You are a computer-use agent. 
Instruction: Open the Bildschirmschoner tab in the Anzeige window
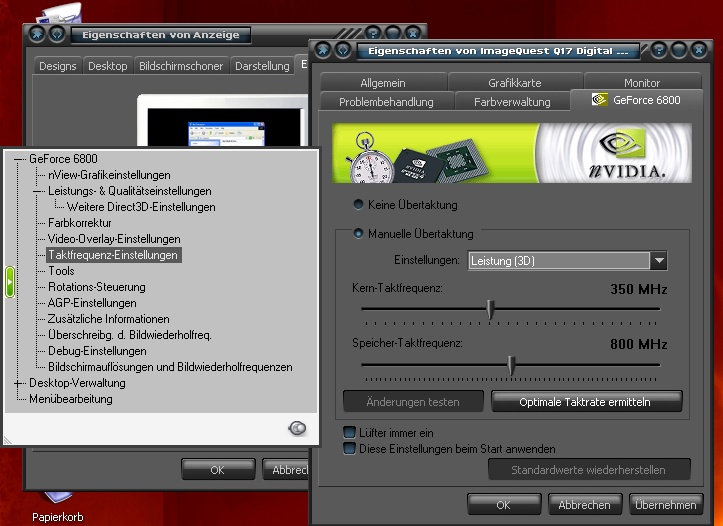pyautogui.click(x=181, y=66)
